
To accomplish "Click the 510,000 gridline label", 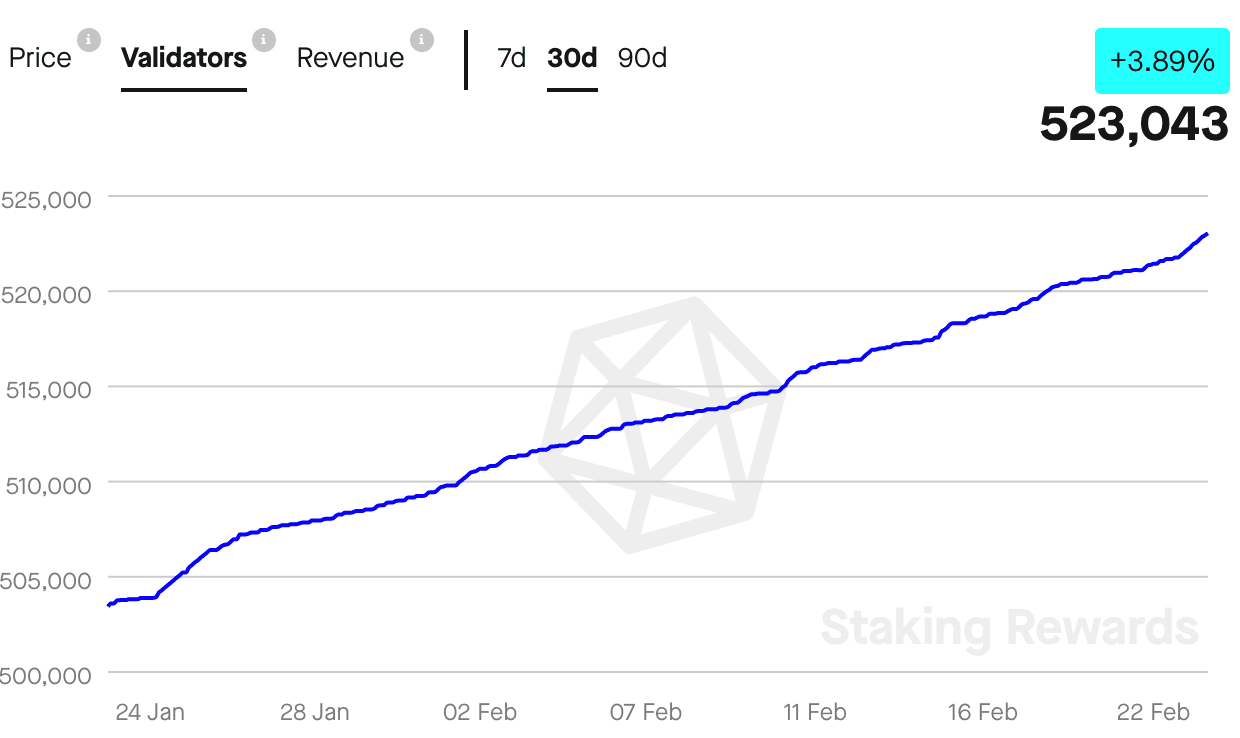I will 46,484.
